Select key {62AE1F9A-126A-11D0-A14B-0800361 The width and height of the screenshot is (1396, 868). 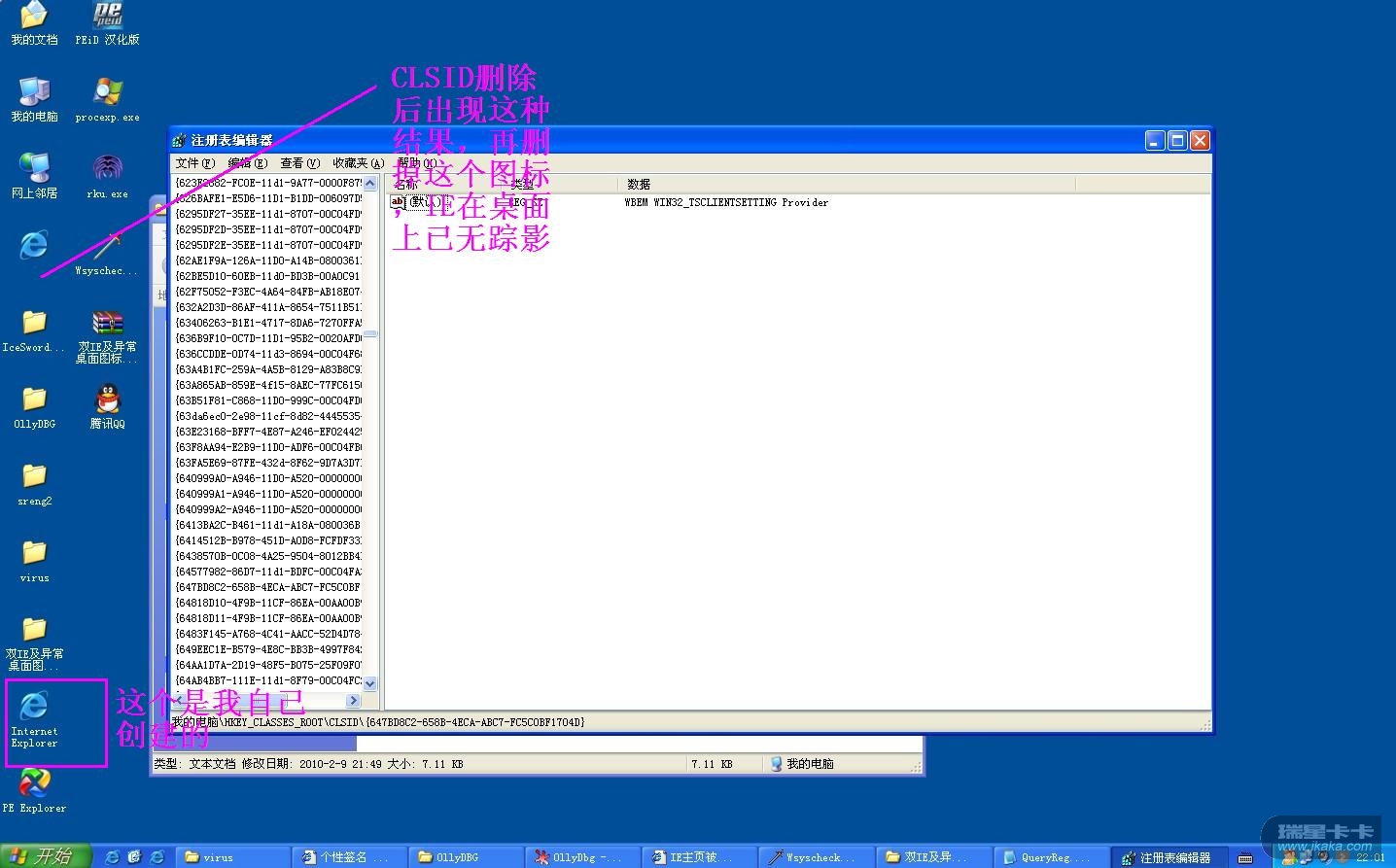pyautogui.click(x=268, y=260)
